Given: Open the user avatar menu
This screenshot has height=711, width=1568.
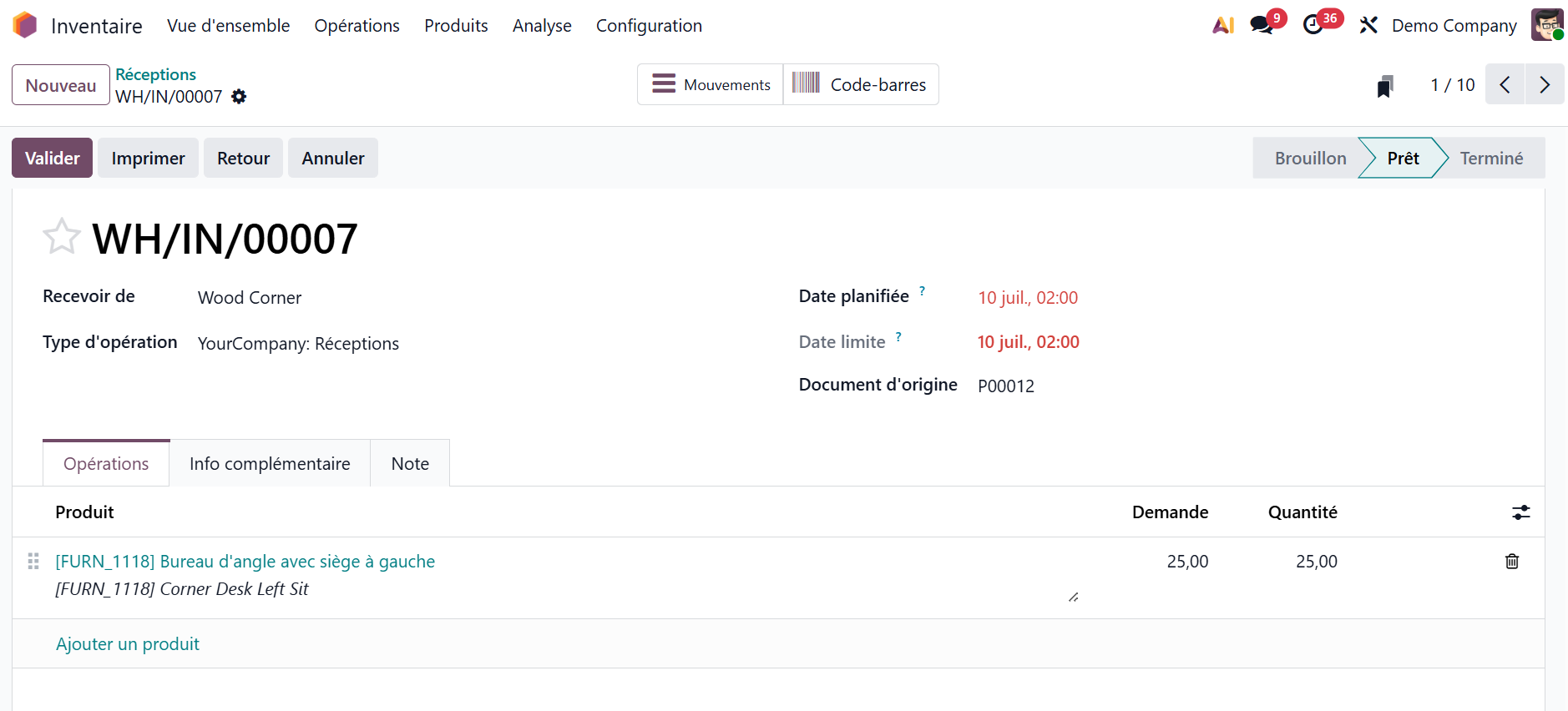Looking at the screenshot, I should [x=1547, y=25].
